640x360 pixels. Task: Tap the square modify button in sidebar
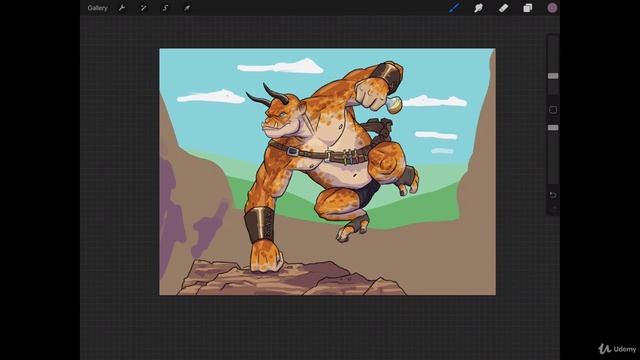click(x=553, y=110)
